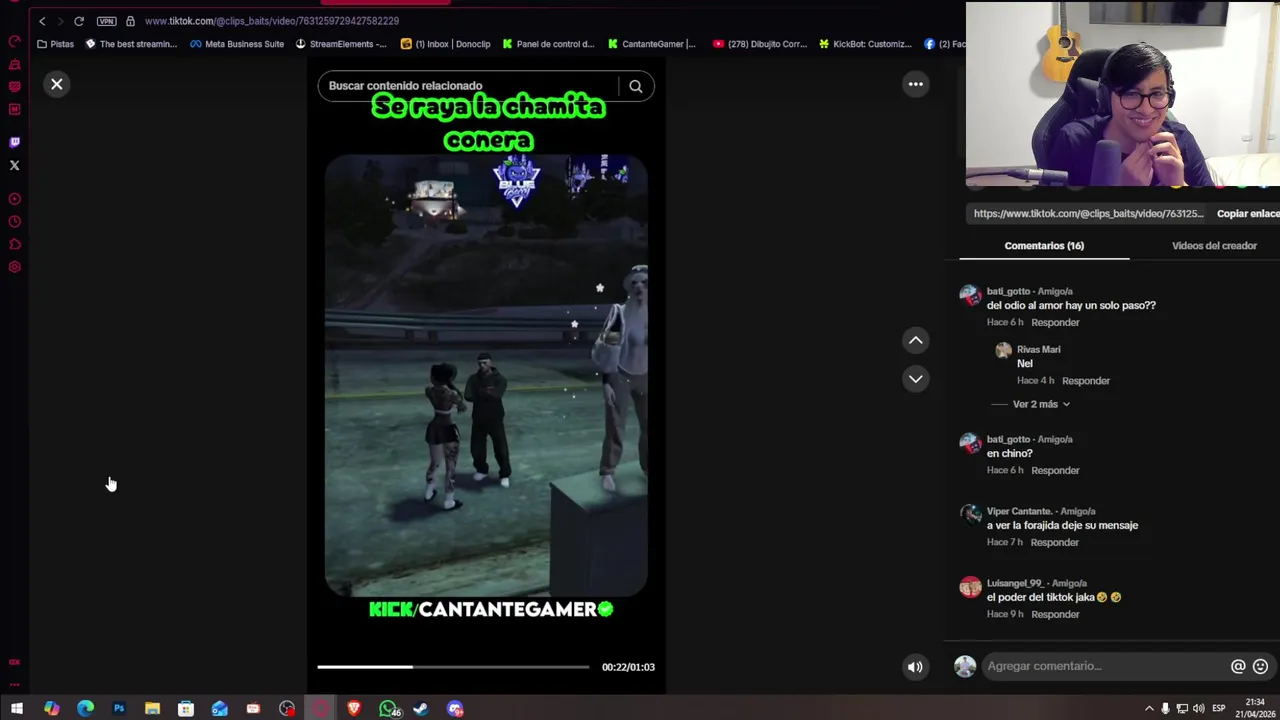Reload the page
The height and width of the screenshot is (720, 1280).
coord(79,21)
